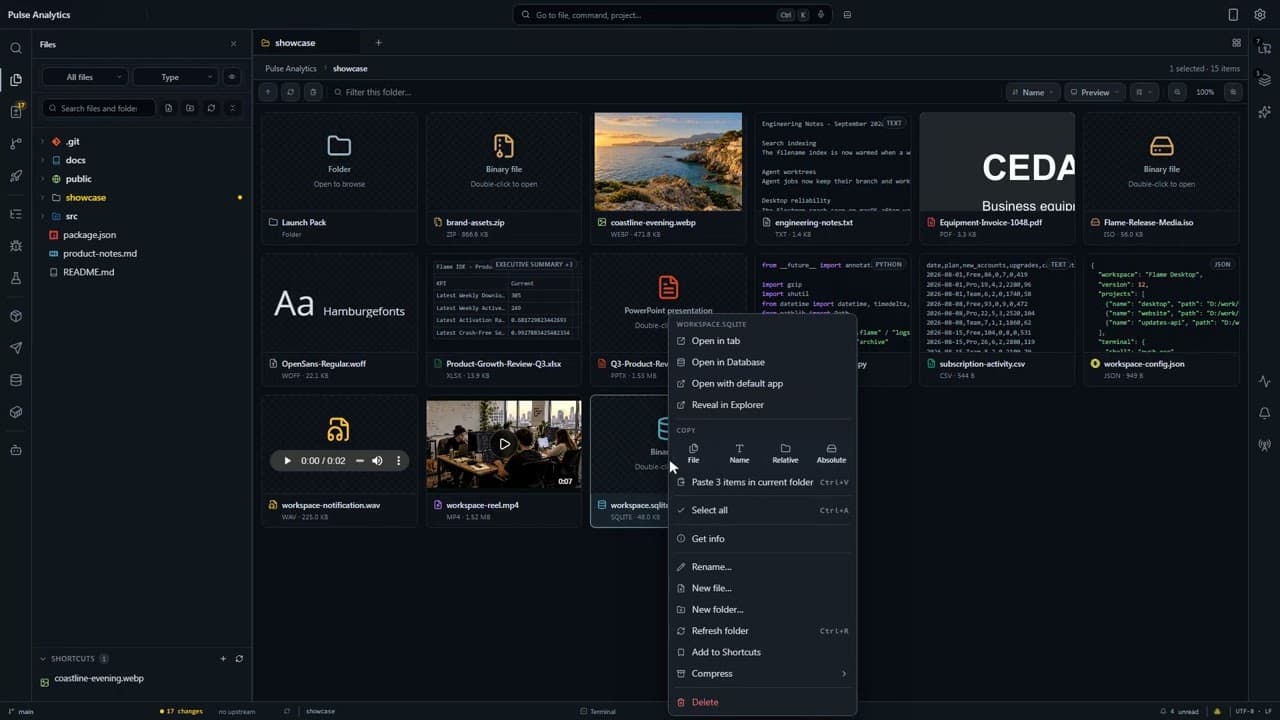The height and width of the screenshot is (720, 1280).
Task: Collapse all folders icon in Files panel
Action: pyautogui.click(x=232, y=108)
